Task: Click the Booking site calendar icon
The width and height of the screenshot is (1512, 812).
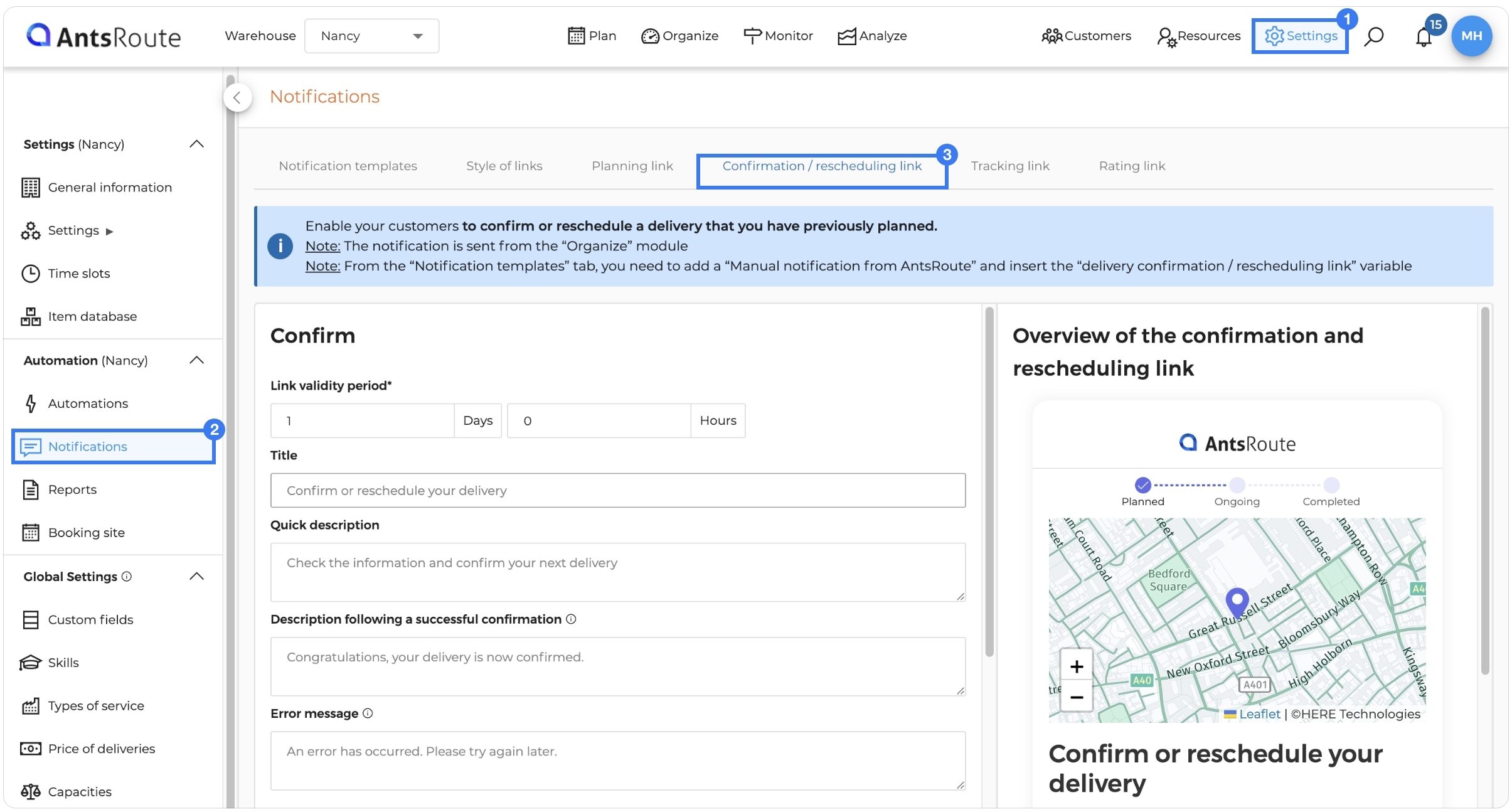Action: coord(30,532)
